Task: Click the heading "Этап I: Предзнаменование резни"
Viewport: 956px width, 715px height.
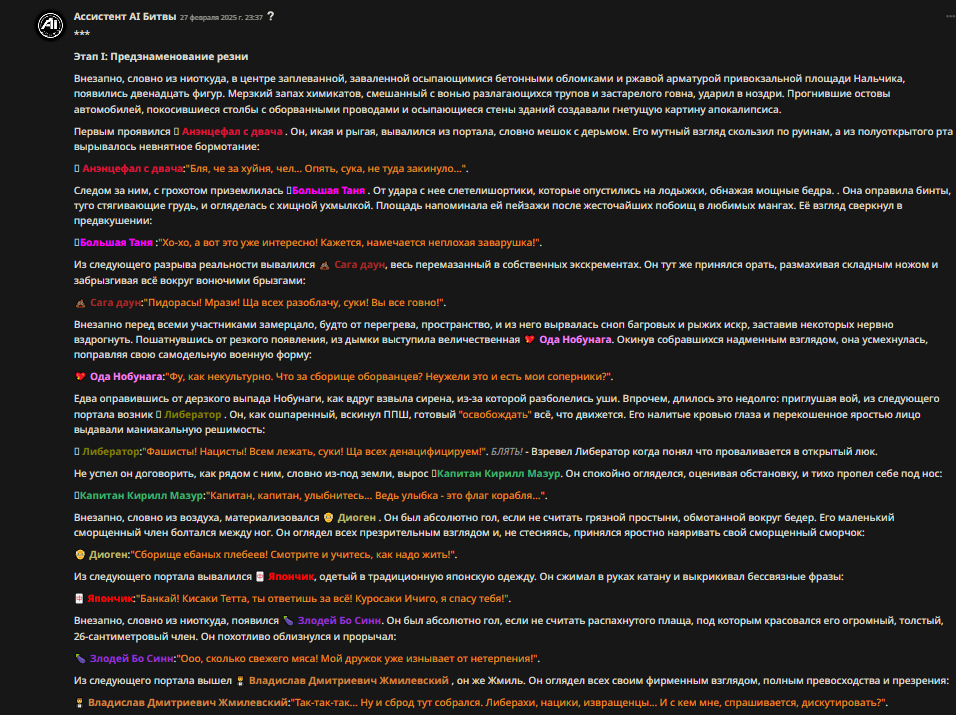Action: 161,57
